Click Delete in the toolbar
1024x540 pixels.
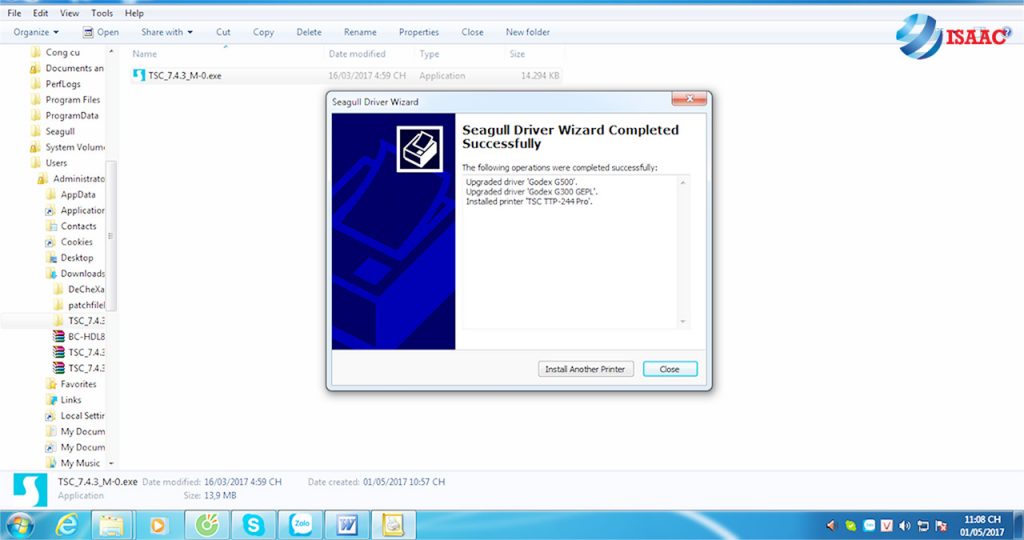pyautogui.click(x=309, y=32)
